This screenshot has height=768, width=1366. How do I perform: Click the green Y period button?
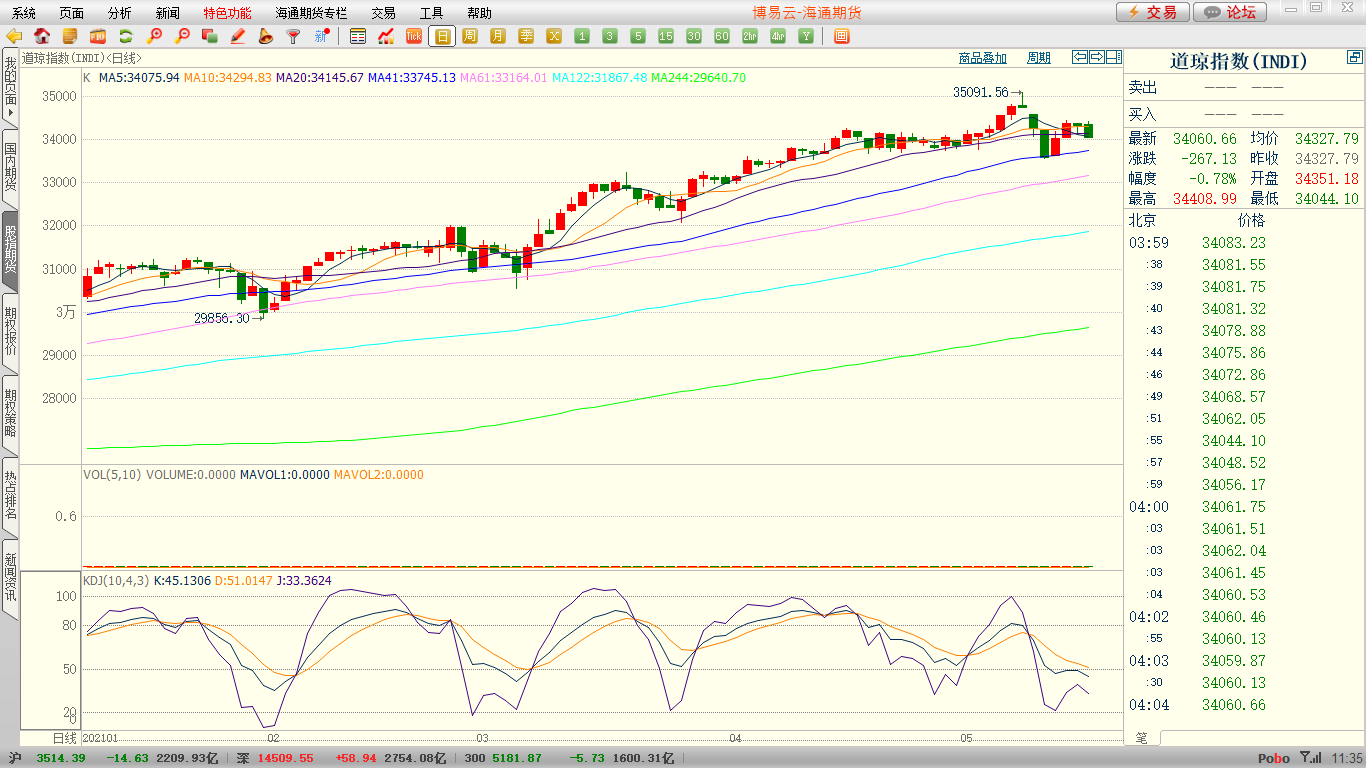tap(806, 37)
